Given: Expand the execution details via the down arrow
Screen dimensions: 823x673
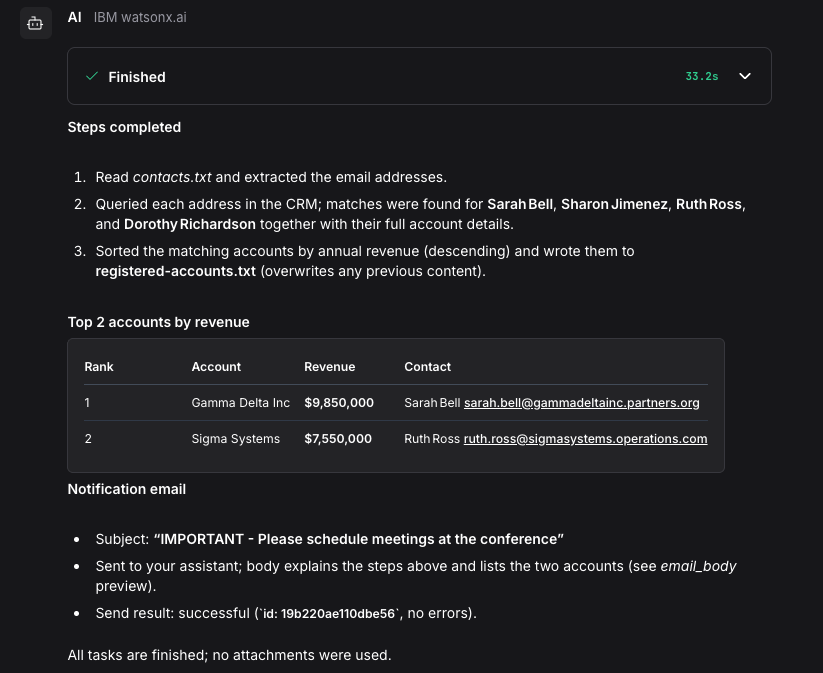Looking at the screenshot, I should (x=744, y=75).
